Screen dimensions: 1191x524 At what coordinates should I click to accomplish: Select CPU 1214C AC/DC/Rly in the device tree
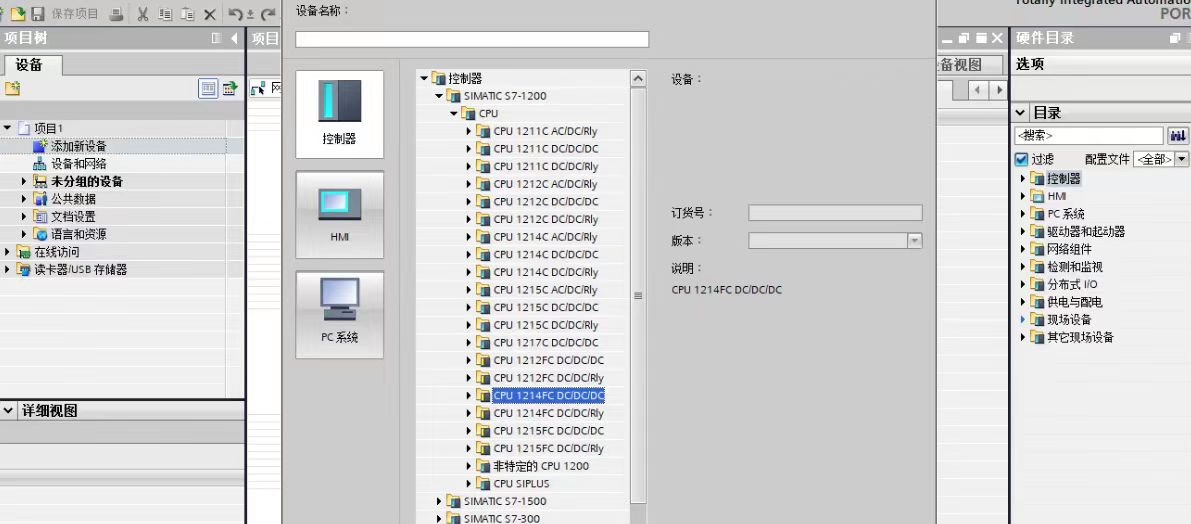pyautogui.click(x=545, y=237)
